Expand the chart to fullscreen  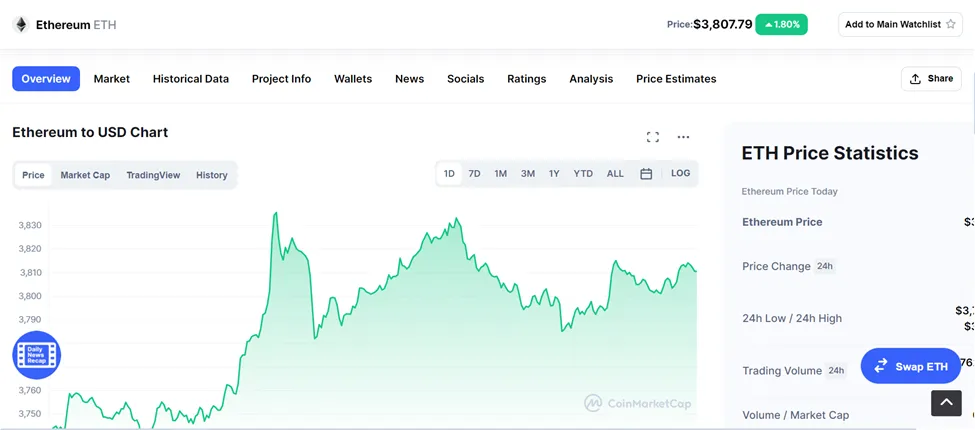pos(652,137)
